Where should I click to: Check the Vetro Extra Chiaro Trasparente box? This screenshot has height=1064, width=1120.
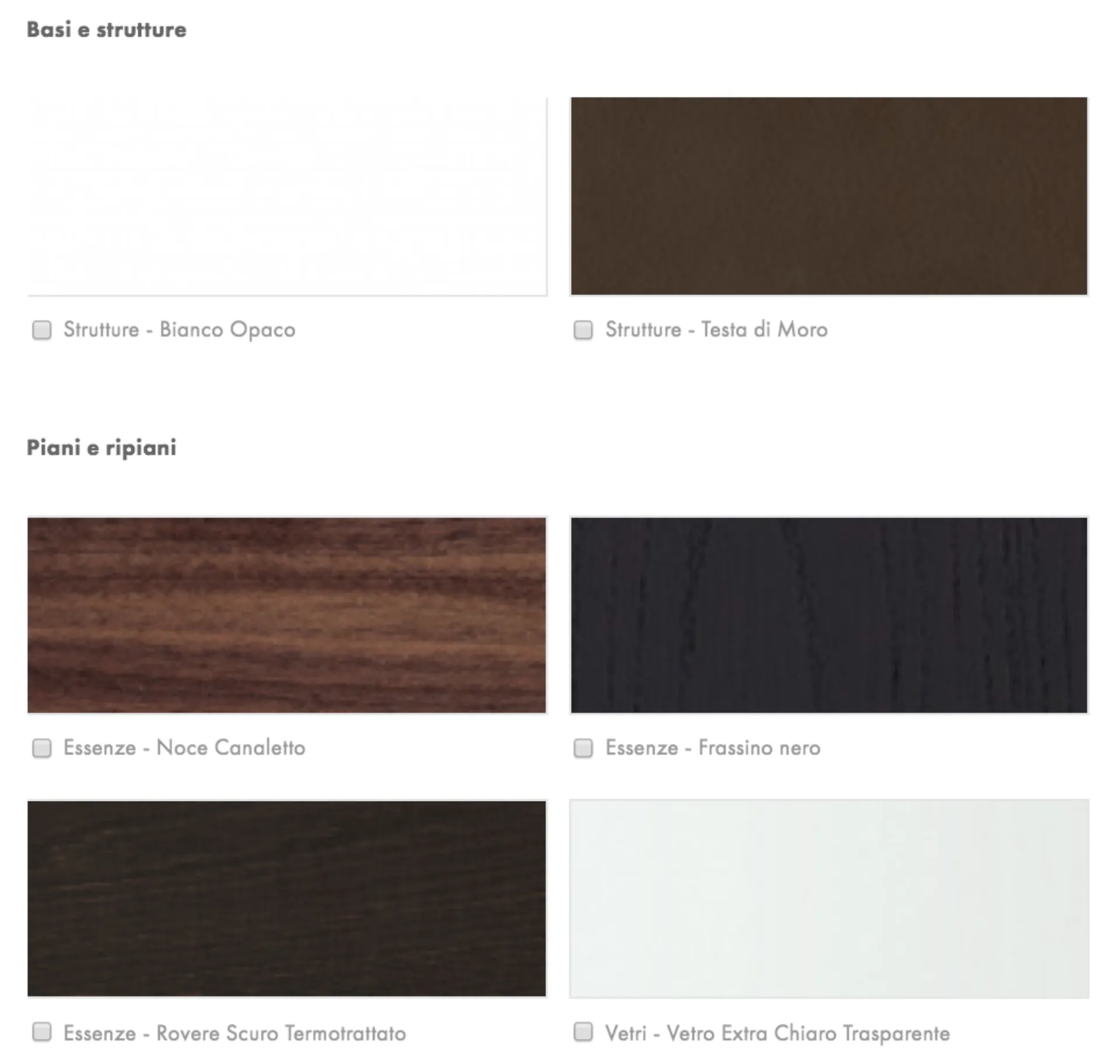583,1032
